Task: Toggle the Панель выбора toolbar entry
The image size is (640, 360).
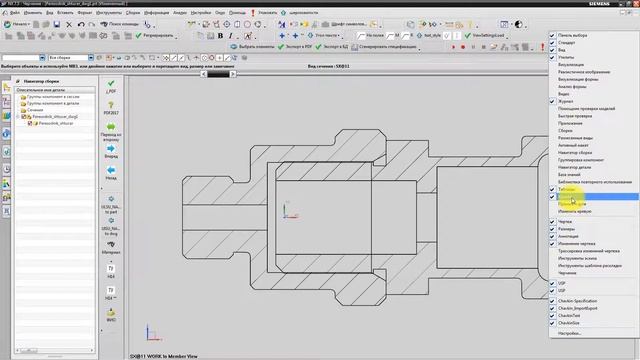Action: point(594,35)
